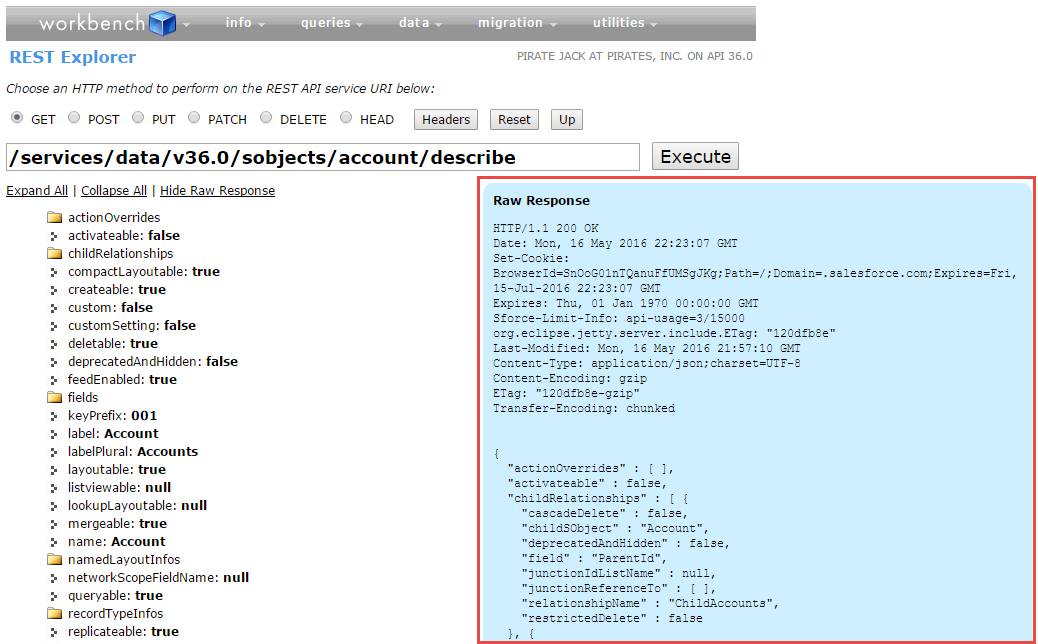This screenshot has width=1038, height=644.
Task: Click the "relationshipName" : "ChildAccounts" line
Action: click(x=650, y=604)
